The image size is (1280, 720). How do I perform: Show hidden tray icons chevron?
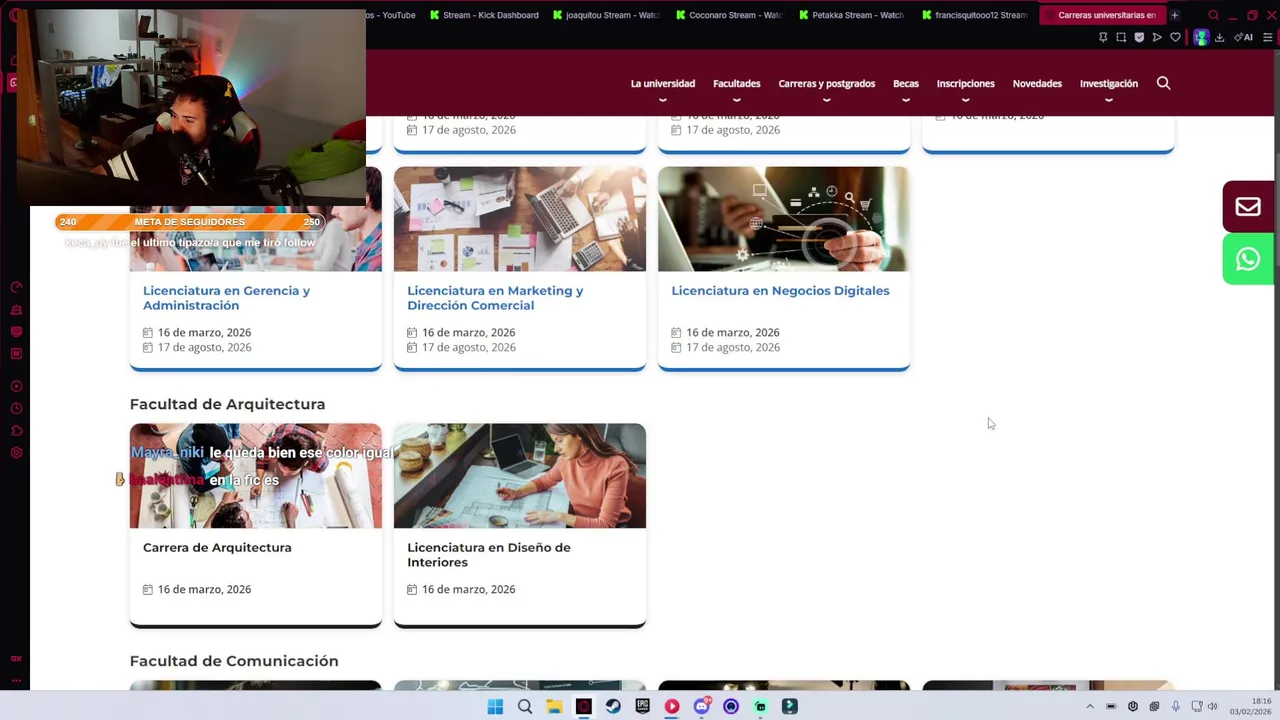pyautogui.click(x=1090, y=707)
